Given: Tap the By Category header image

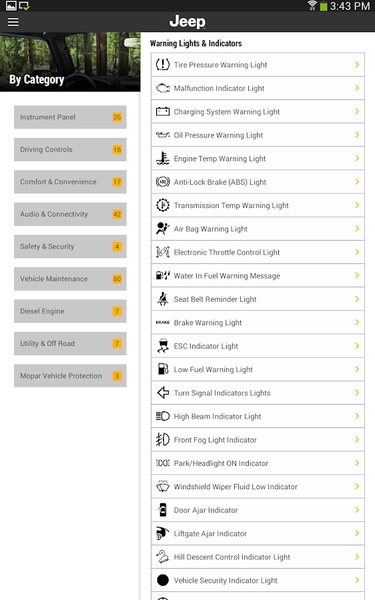Looking at the screenshot, I should [x=70, y=62].
